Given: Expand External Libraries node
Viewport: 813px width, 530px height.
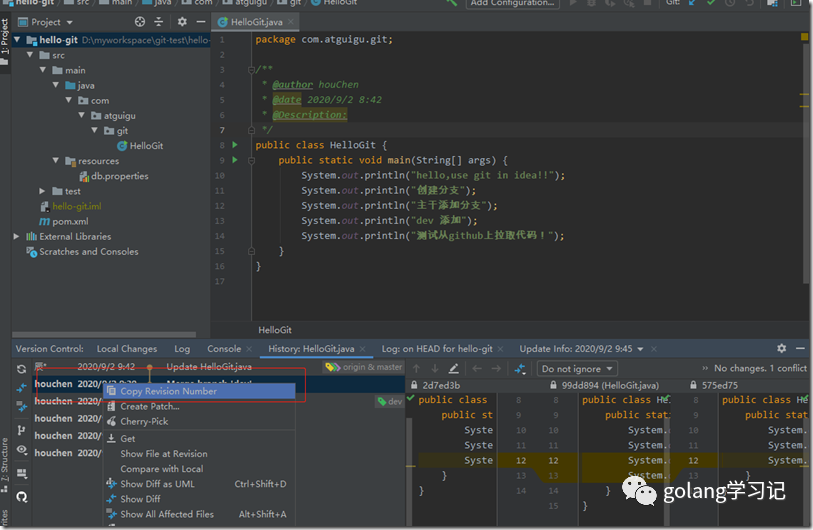Looking at the screenshot, I should pyautogui.click(x=17, y=236).
